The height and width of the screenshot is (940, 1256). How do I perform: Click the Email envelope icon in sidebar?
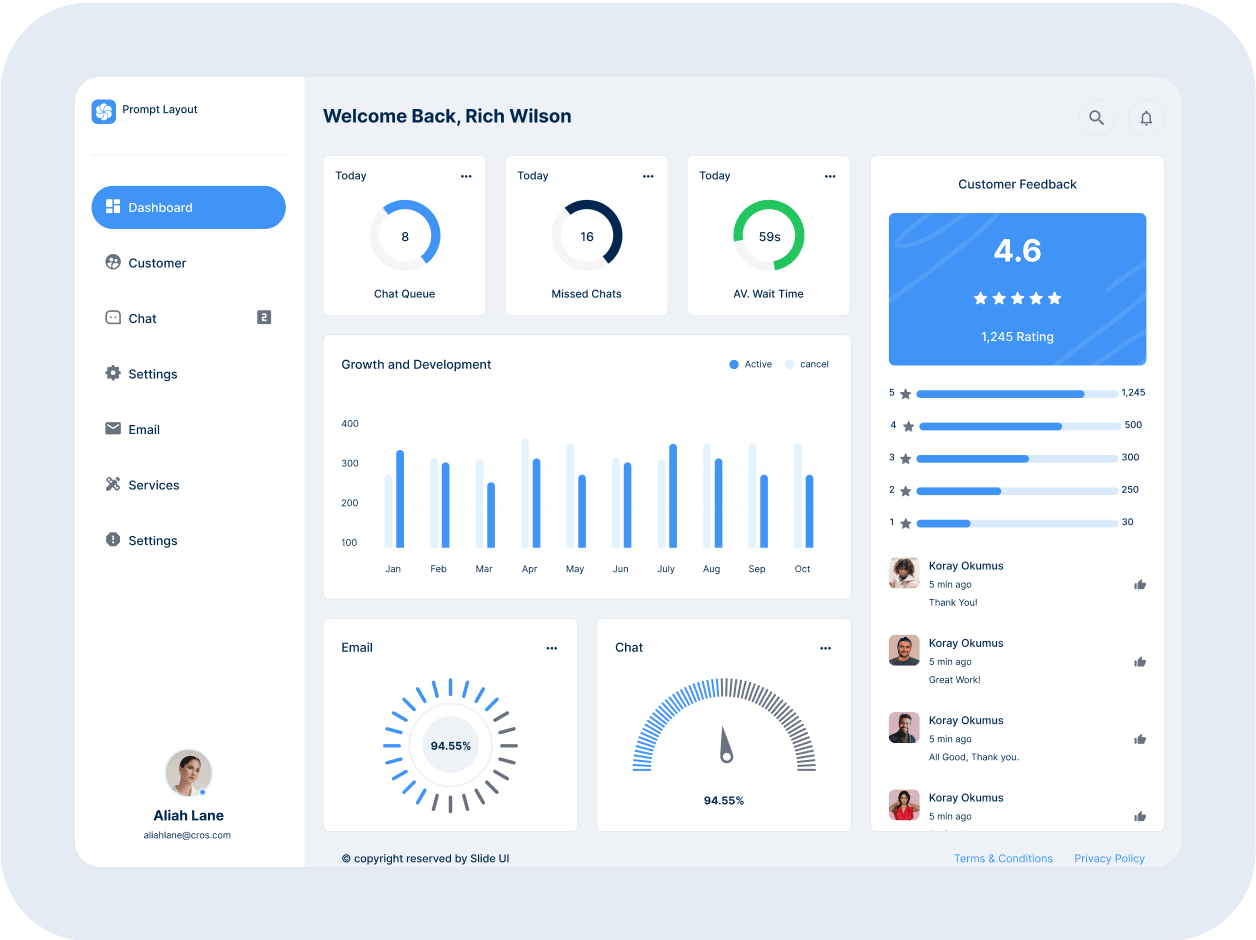[113, 429]
